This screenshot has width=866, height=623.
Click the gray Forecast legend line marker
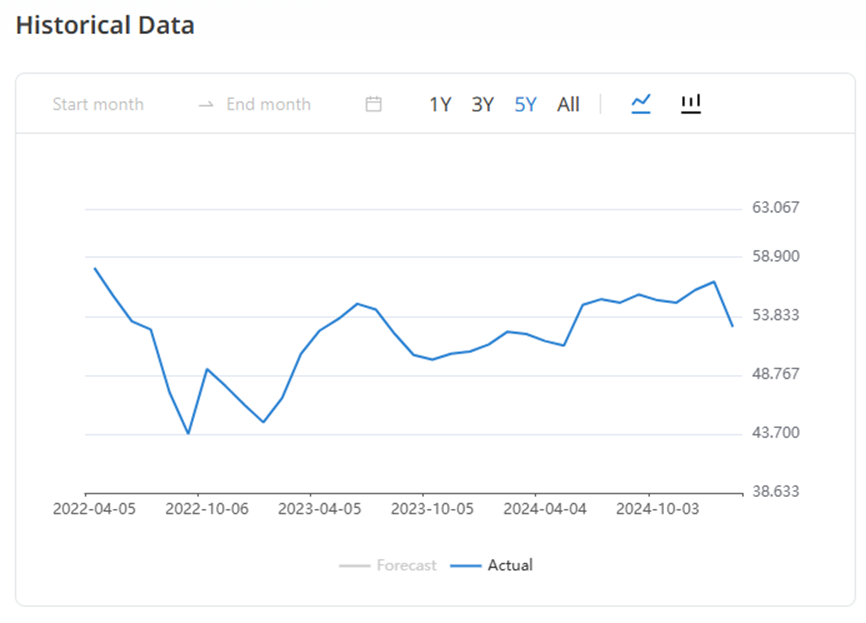click(x=355, y=566)
